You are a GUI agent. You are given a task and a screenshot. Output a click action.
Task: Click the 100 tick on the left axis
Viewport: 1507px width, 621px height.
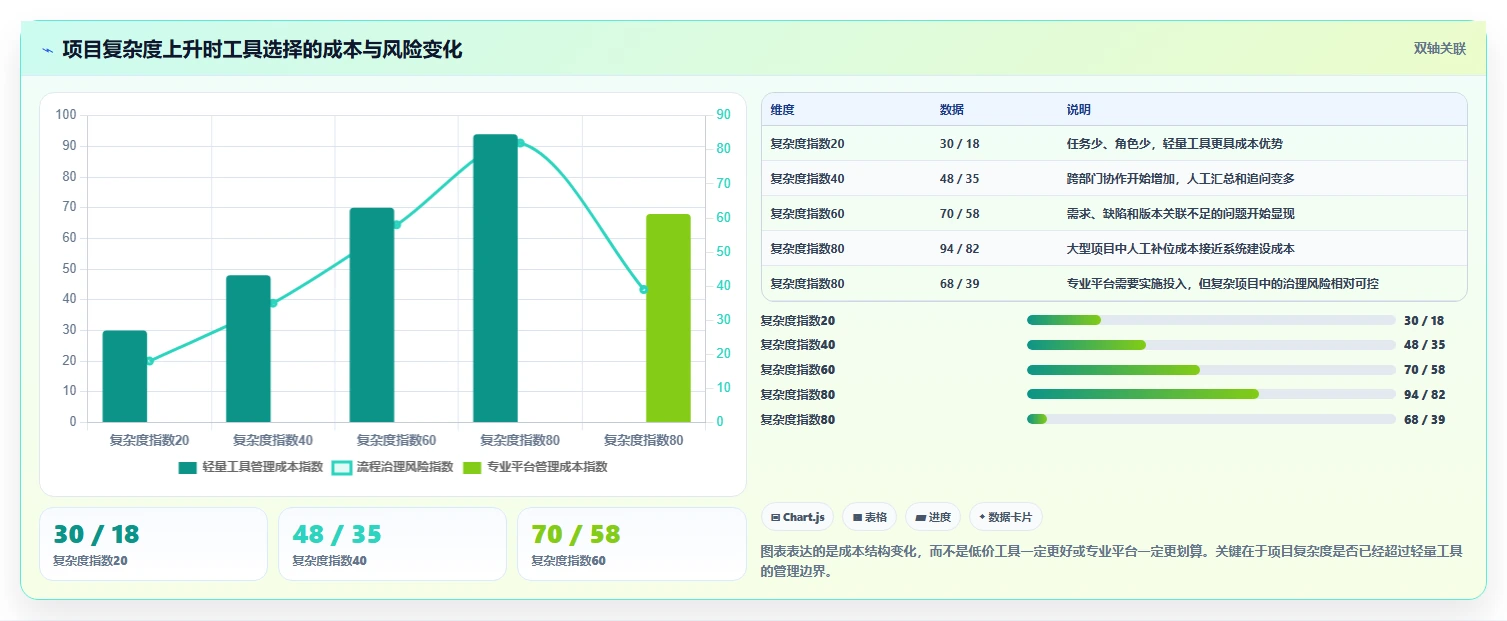[x=66, y=115]
